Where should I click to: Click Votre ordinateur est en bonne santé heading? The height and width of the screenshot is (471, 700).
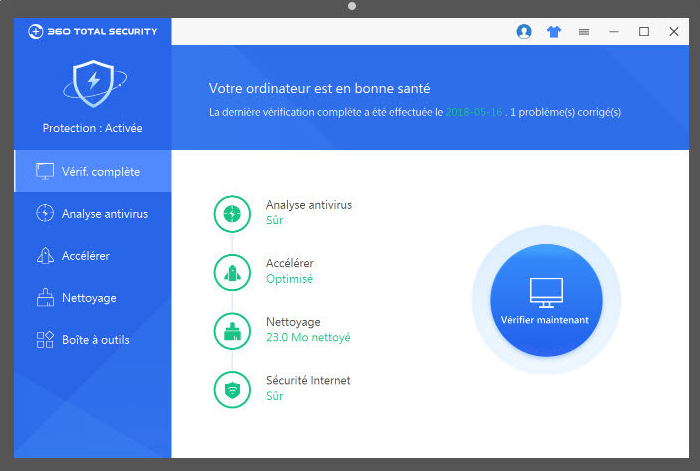coord(320,88)
